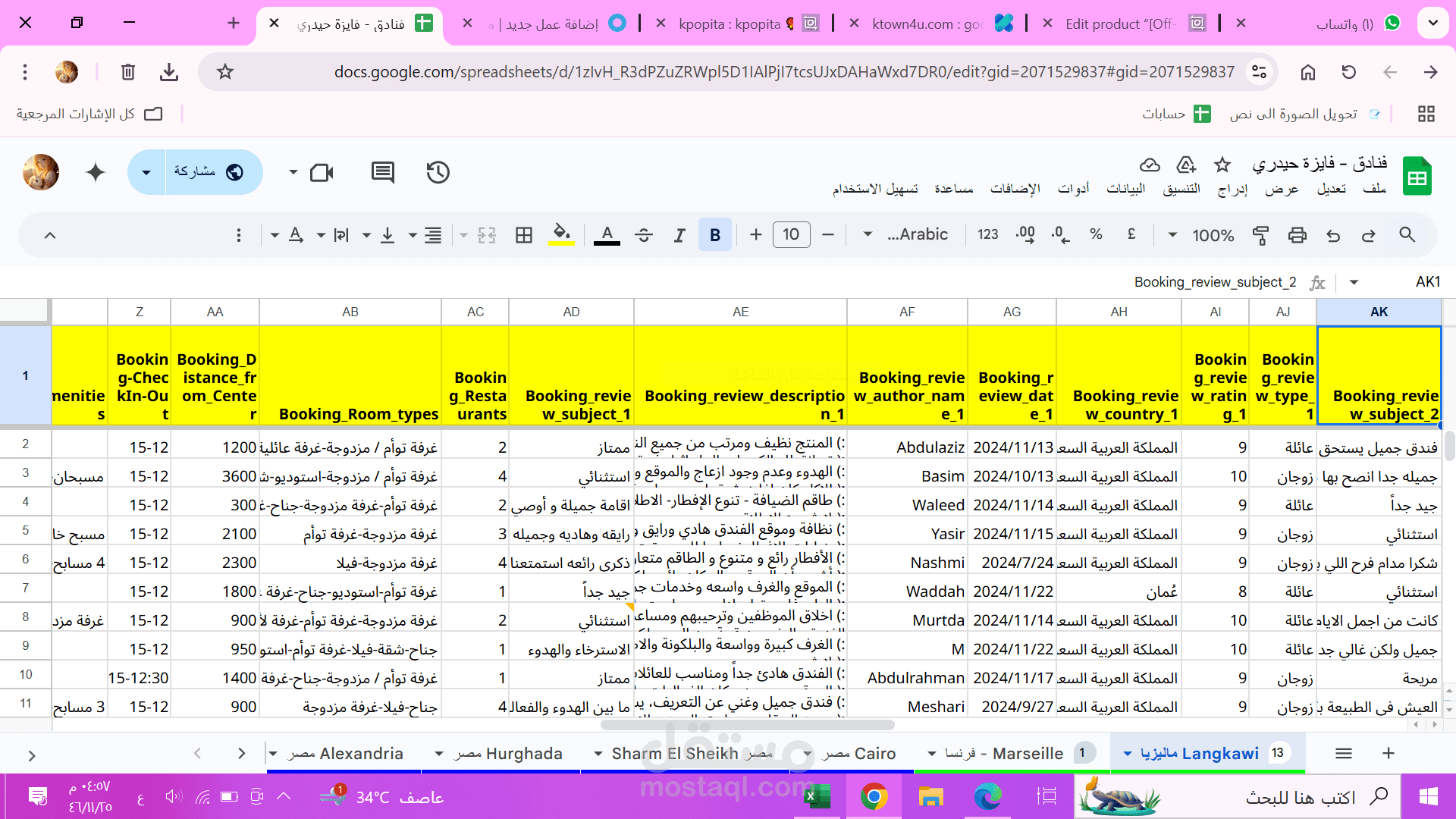Open the كل الإشارات المرجعية bookmarks folder
The image size is (1456, 819).
pos(89,114)
